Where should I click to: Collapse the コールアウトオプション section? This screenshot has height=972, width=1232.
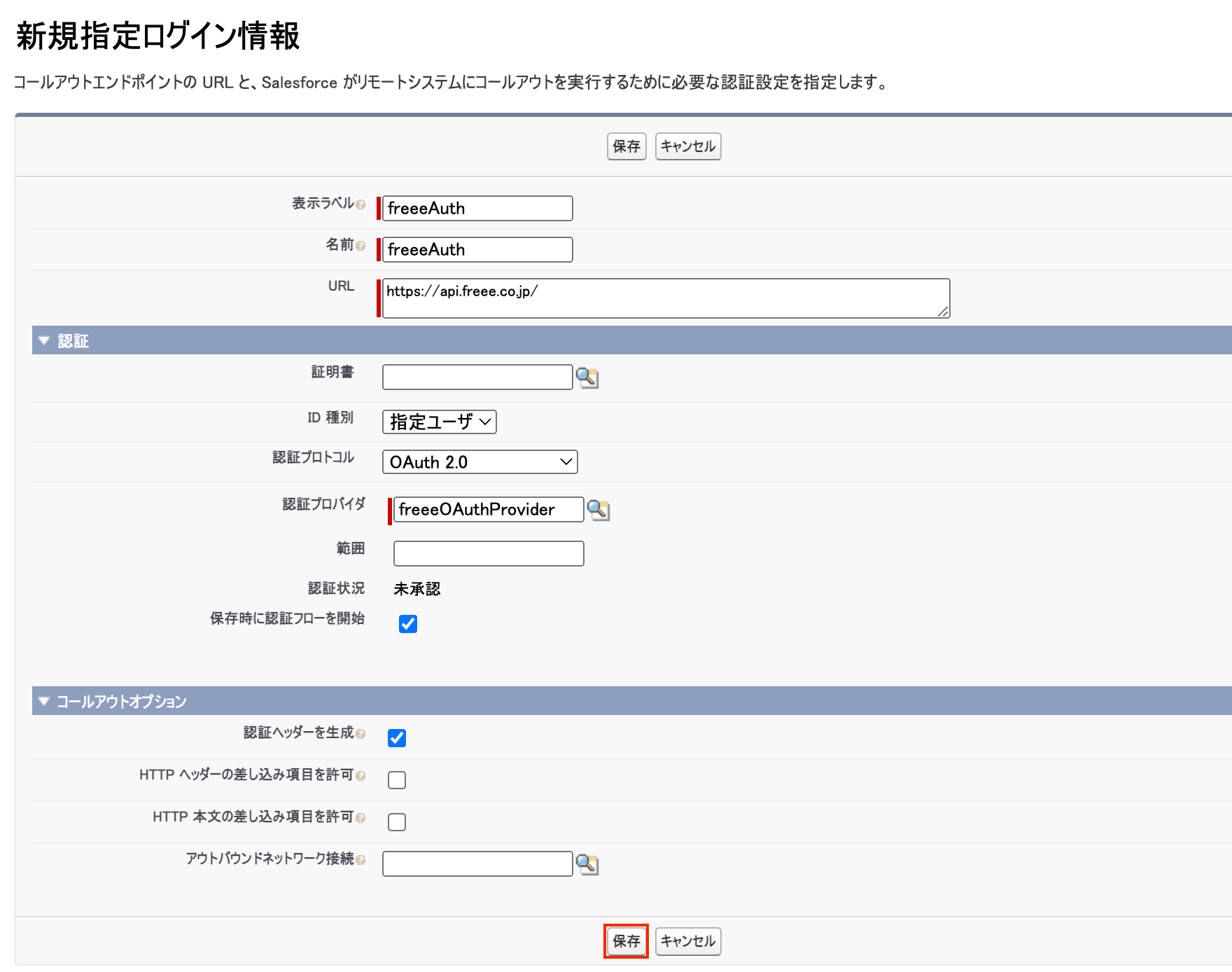pos(44,702)
